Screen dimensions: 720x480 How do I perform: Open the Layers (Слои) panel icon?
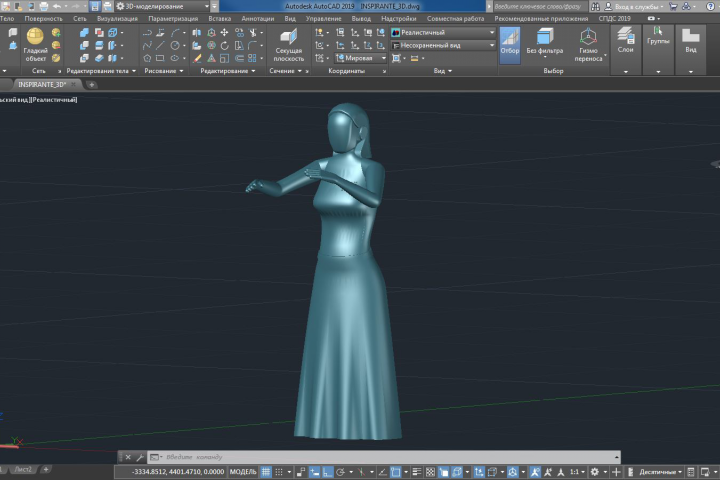coord(625,40)
